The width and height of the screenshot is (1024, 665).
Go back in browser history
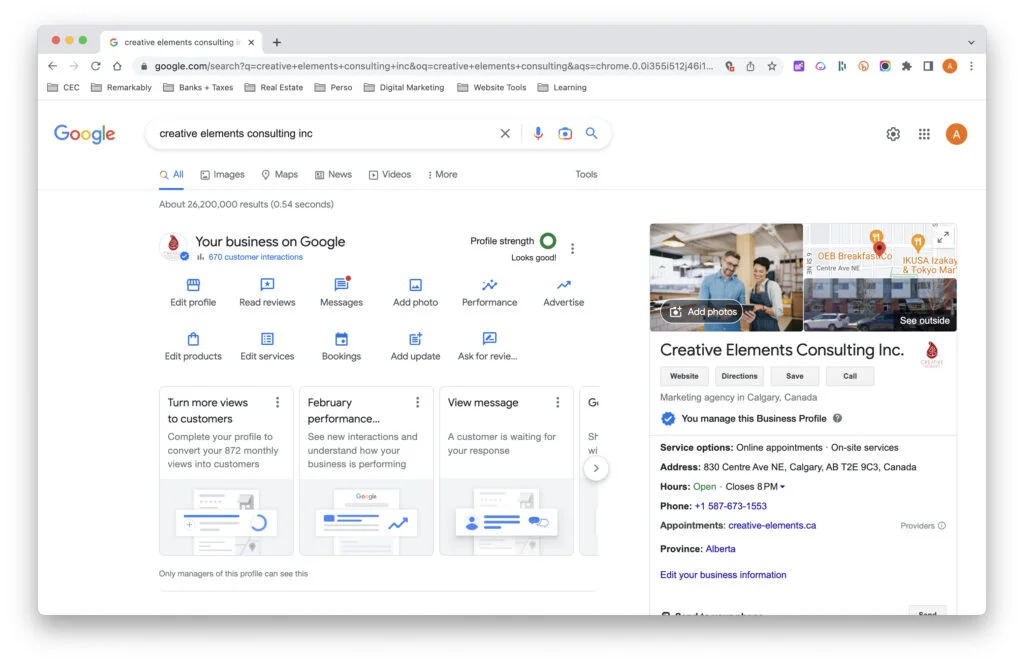pos(52,66)
